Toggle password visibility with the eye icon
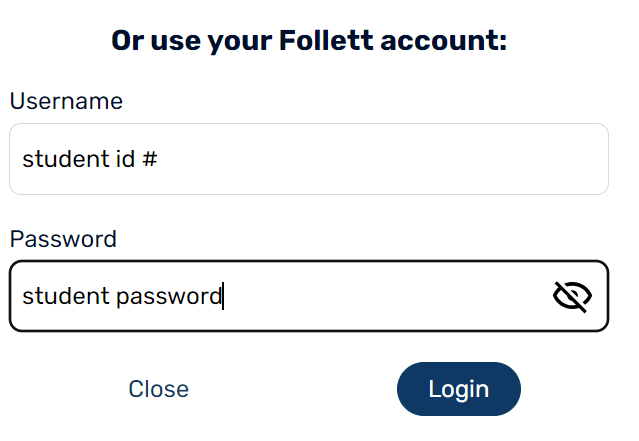639x441 pixels. coord(572,296)
